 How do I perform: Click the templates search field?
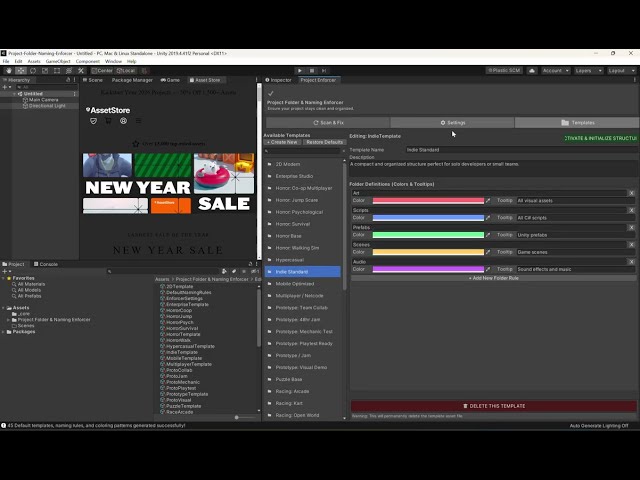302,151
